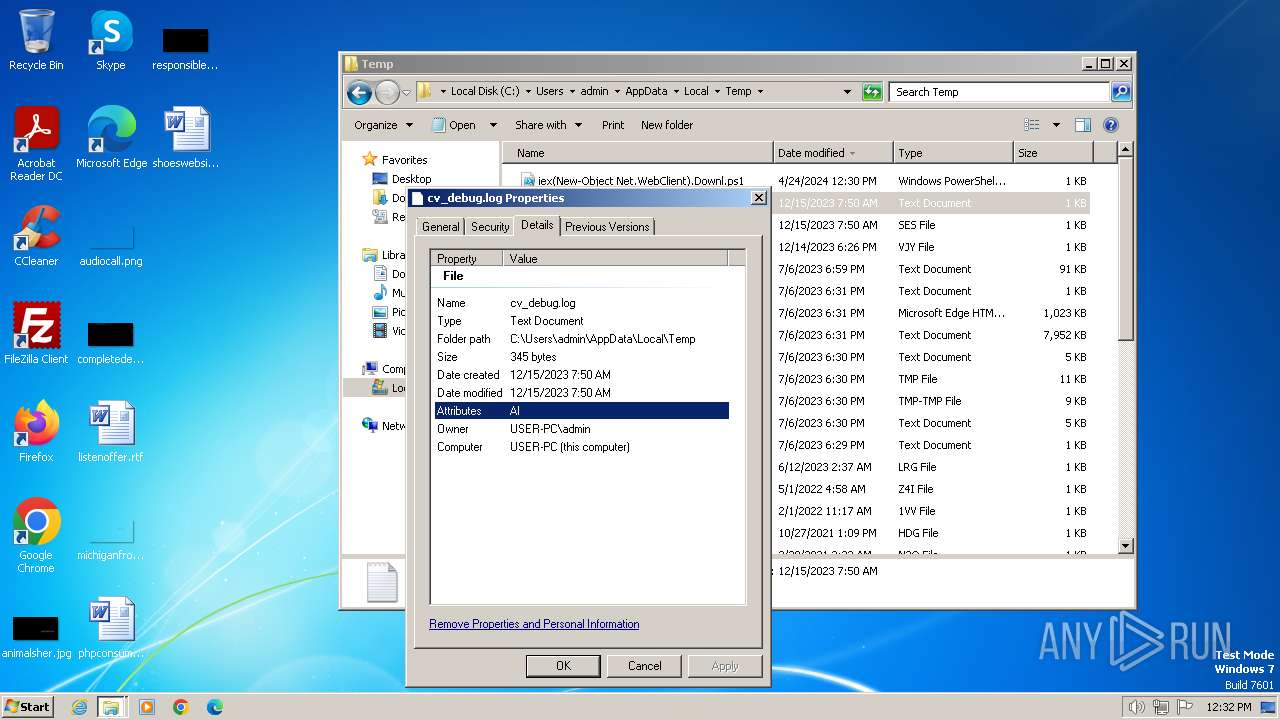
Task: Expand the Local Disk (C:) breadcrumb arrow
Action: point(528,91)
